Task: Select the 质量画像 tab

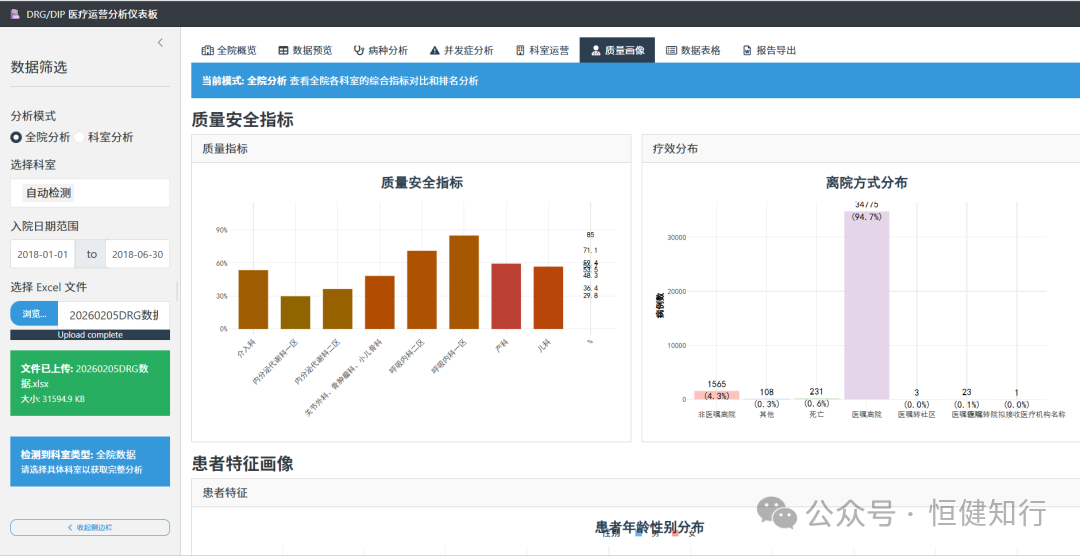Action: [617, 50]
